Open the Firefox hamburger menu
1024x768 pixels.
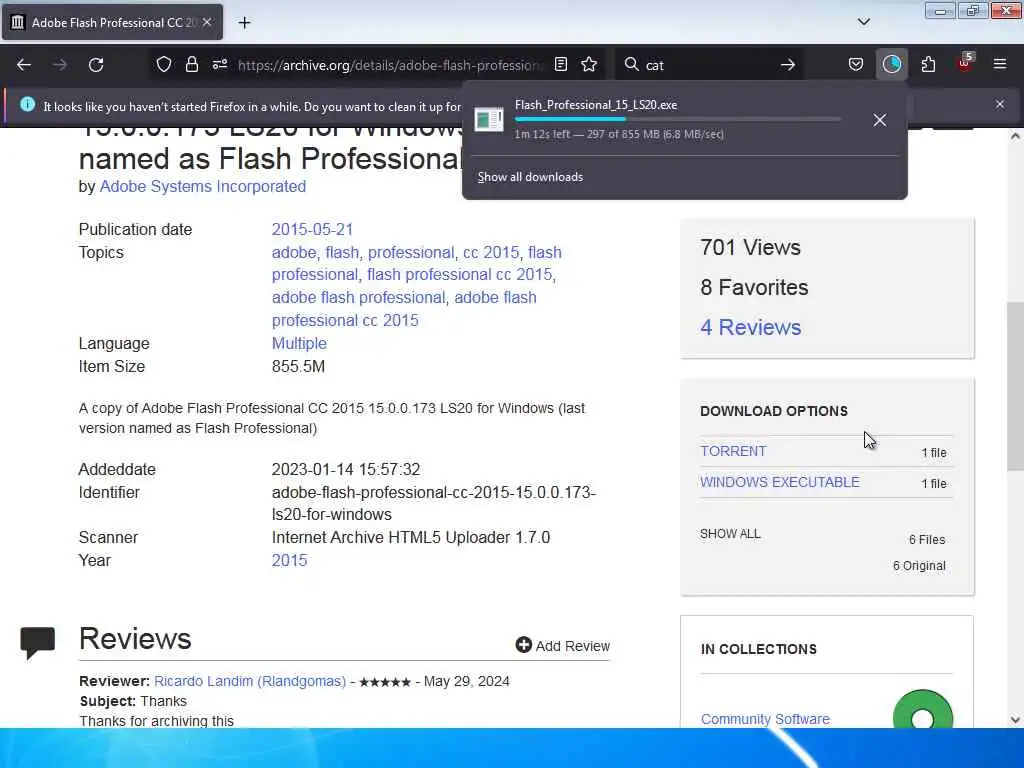[1000, 65]
